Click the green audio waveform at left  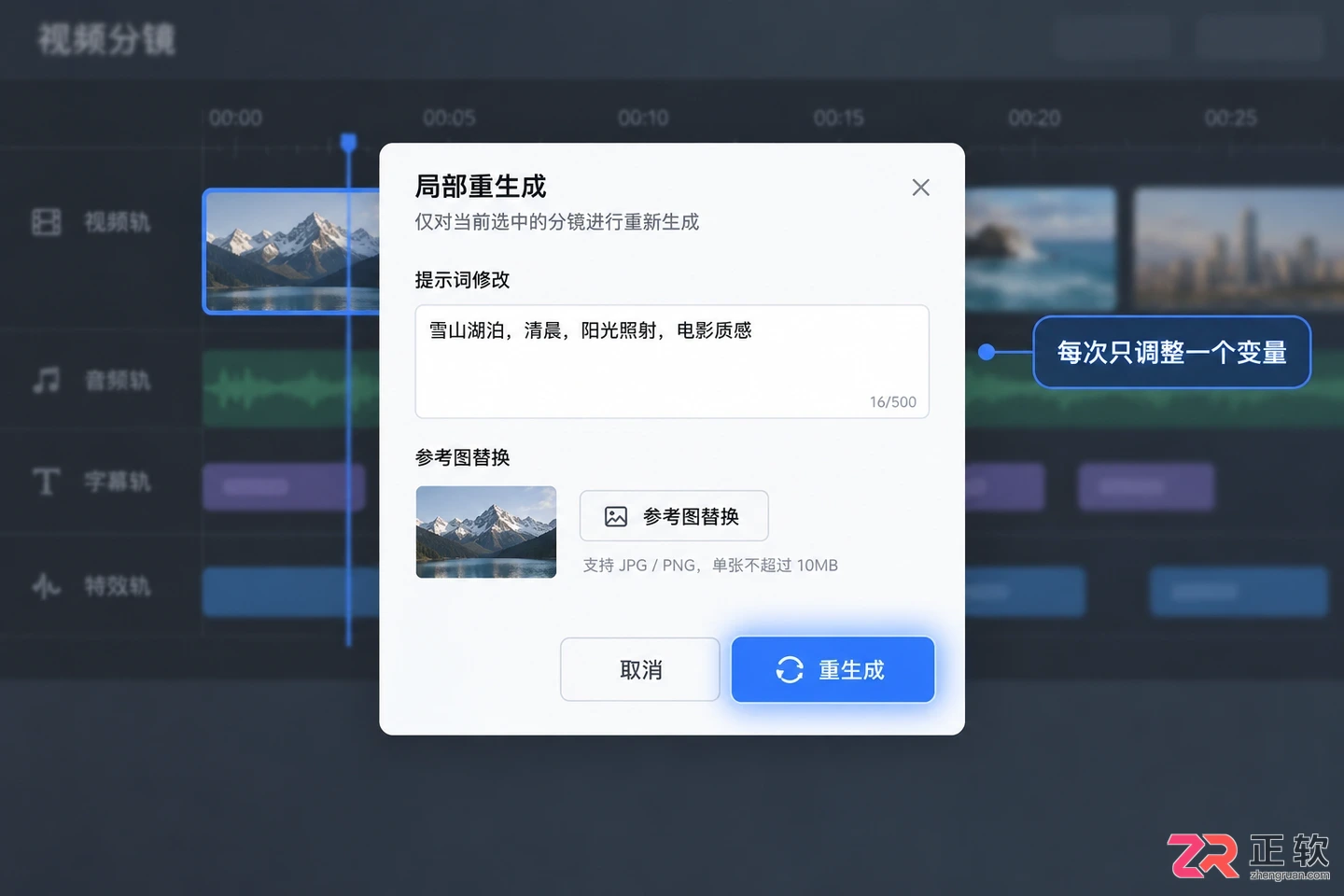291,388
